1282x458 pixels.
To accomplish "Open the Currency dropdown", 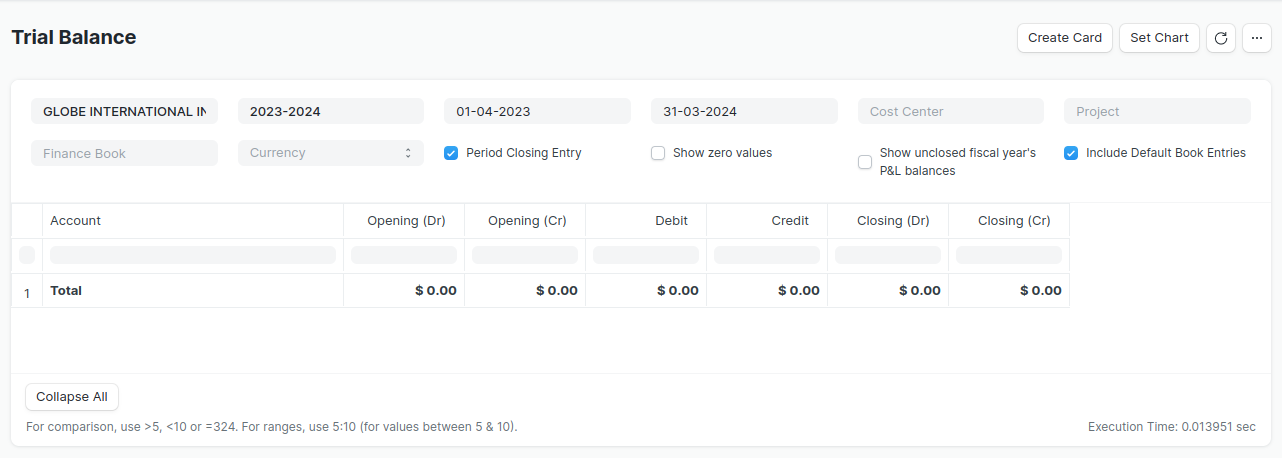I will (x=330, y=153).
